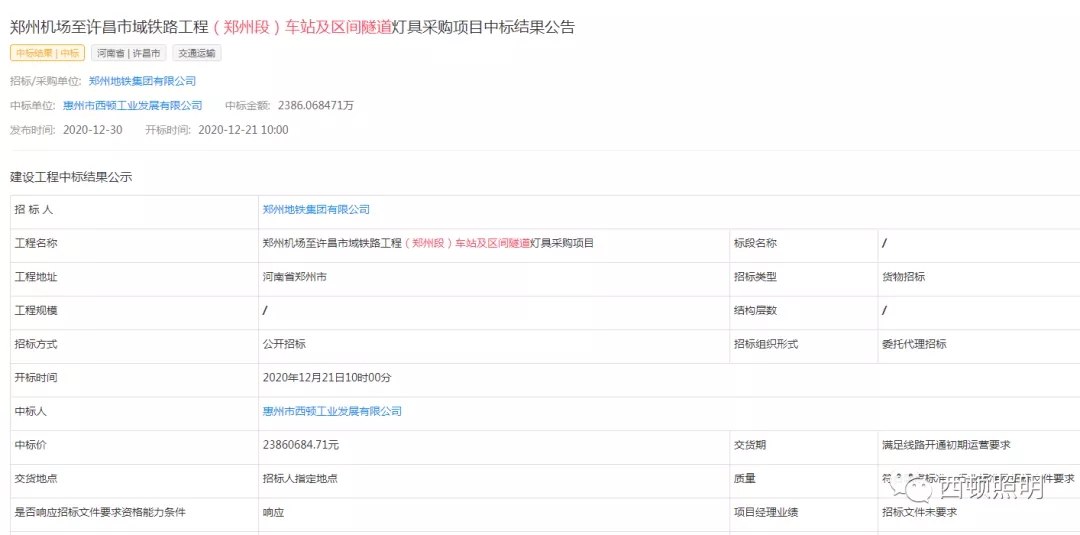
Task: Click the 招标组织形式 label cell
Action: [803, 344]
